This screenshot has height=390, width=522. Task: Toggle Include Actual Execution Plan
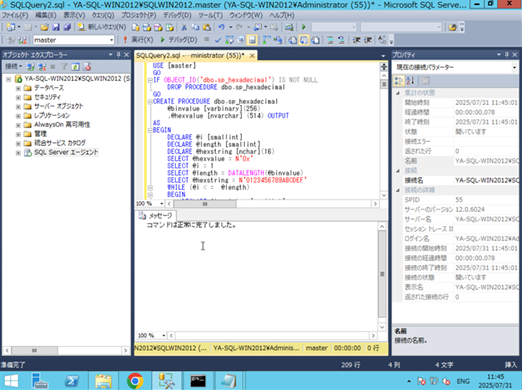click(x=266, y=40)
